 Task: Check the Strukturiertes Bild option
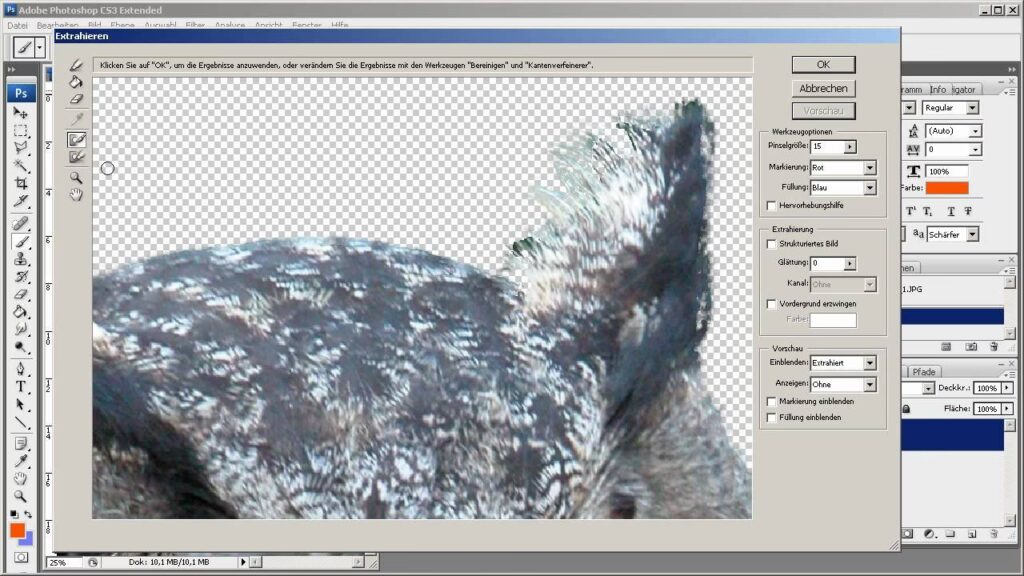[x=771, y=243]
